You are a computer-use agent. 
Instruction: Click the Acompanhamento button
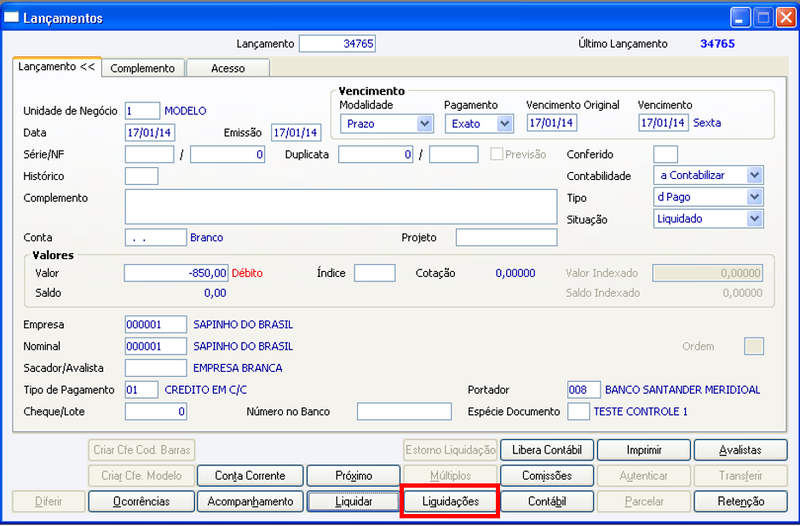tap(250, 502)
